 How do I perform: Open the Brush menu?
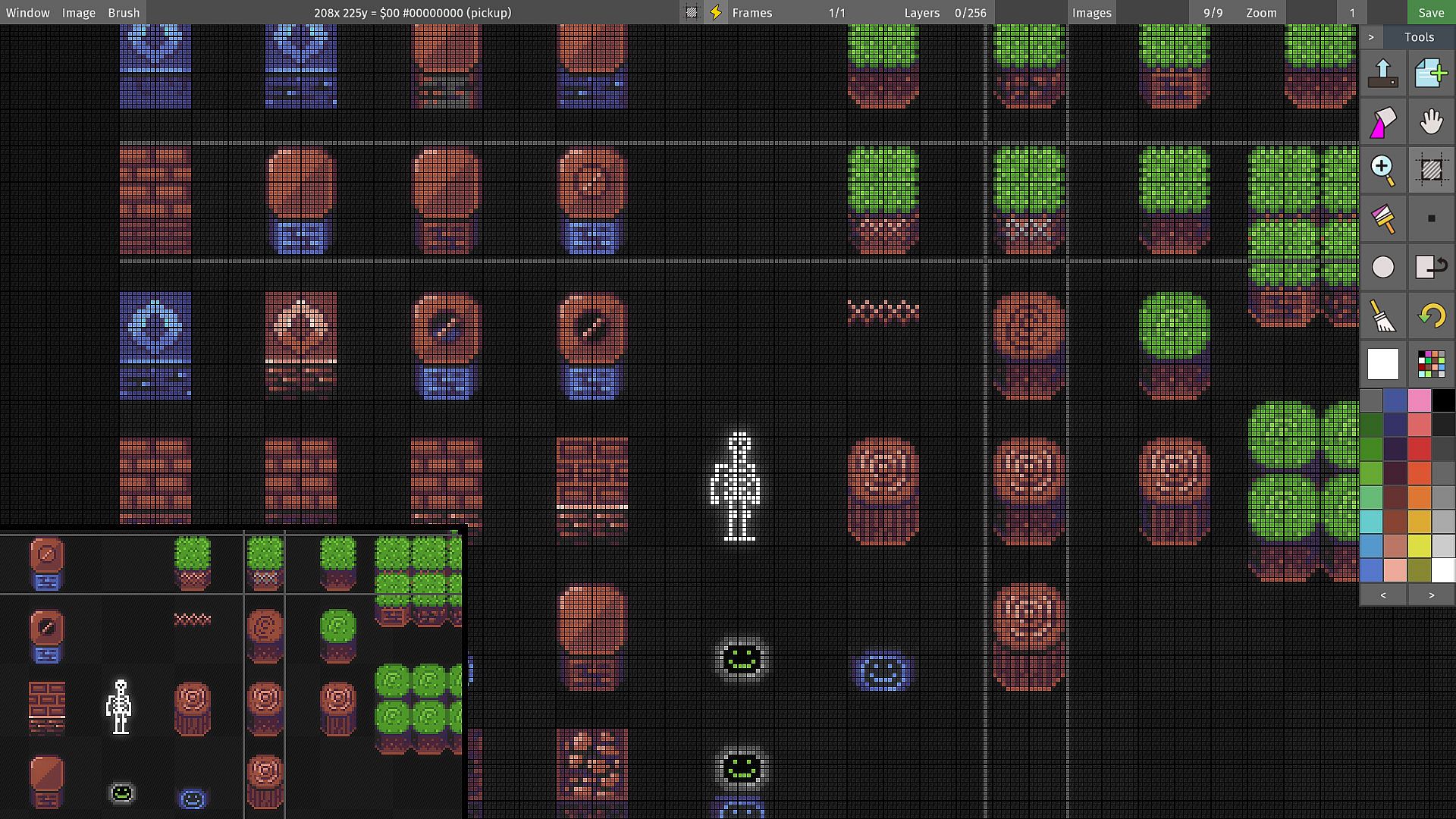click(124, 12)
